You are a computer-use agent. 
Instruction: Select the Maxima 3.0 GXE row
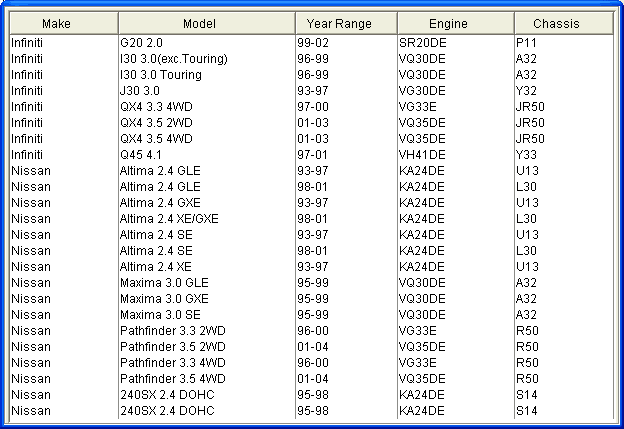(312, 298)
